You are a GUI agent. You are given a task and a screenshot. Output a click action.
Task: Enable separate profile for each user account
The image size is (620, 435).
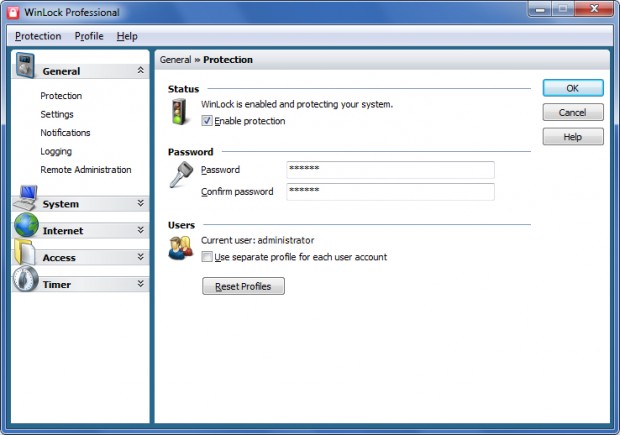207,257
